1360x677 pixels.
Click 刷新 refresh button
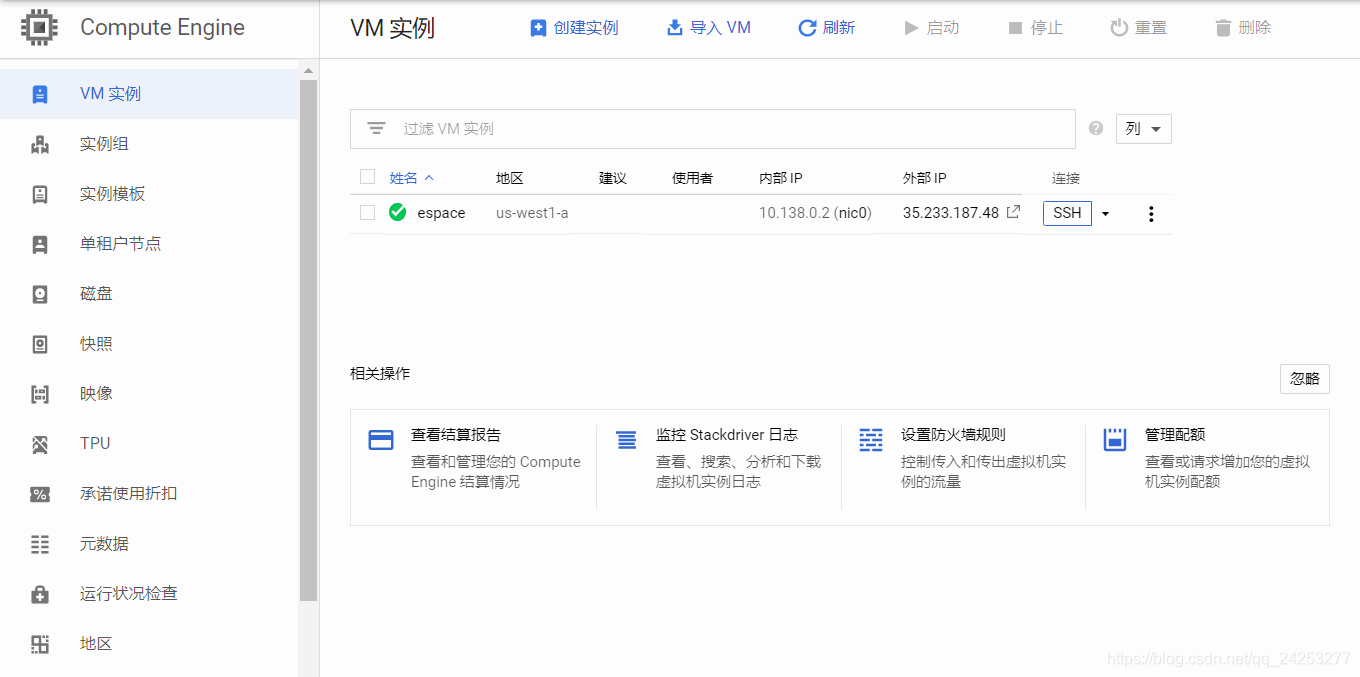tap(826, 28)
